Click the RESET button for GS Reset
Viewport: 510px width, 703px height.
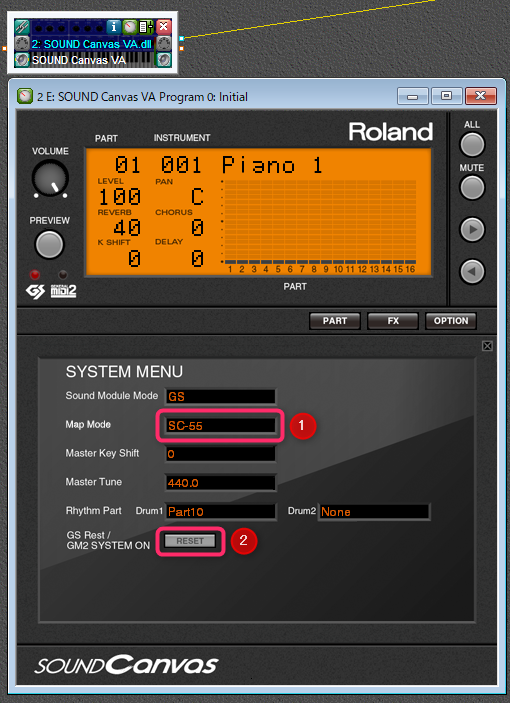[190, 541]
